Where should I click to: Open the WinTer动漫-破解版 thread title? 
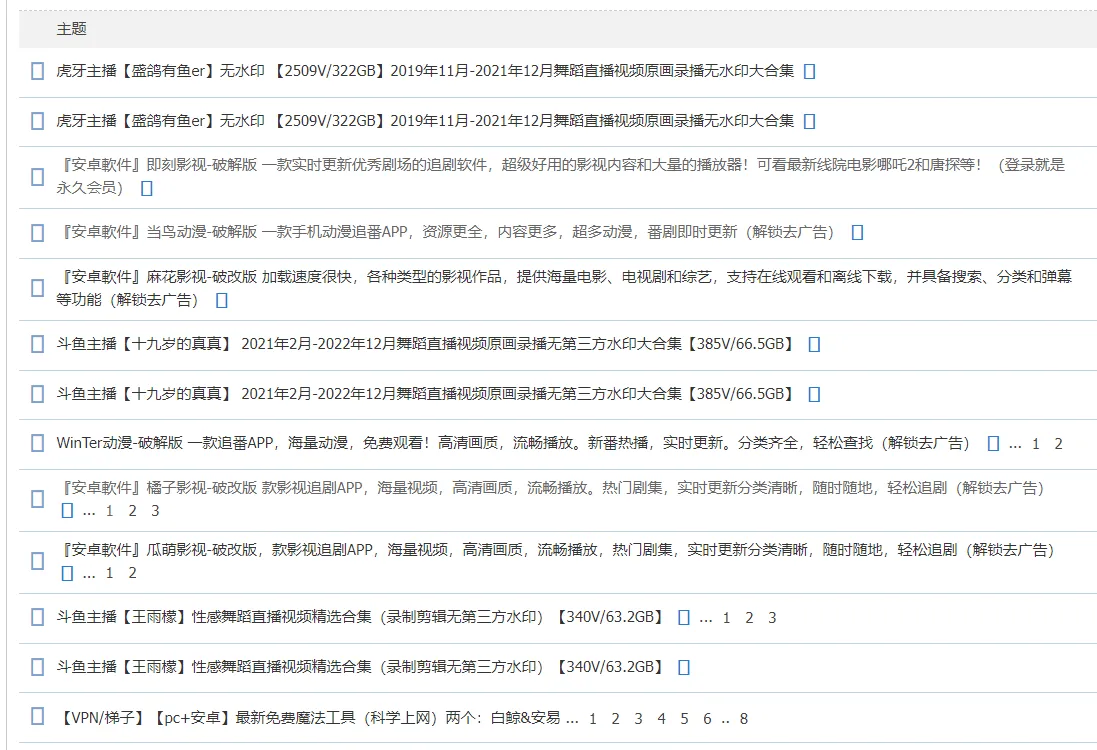pos(513,443)
